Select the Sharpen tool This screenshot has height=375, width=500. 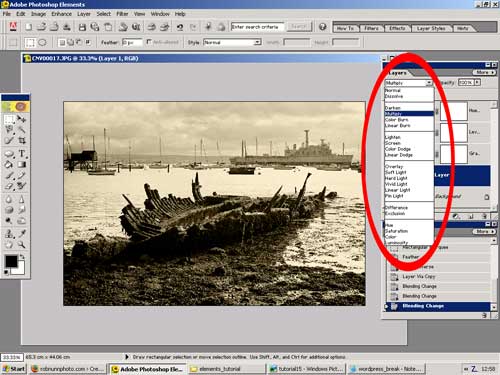(21, 199)
